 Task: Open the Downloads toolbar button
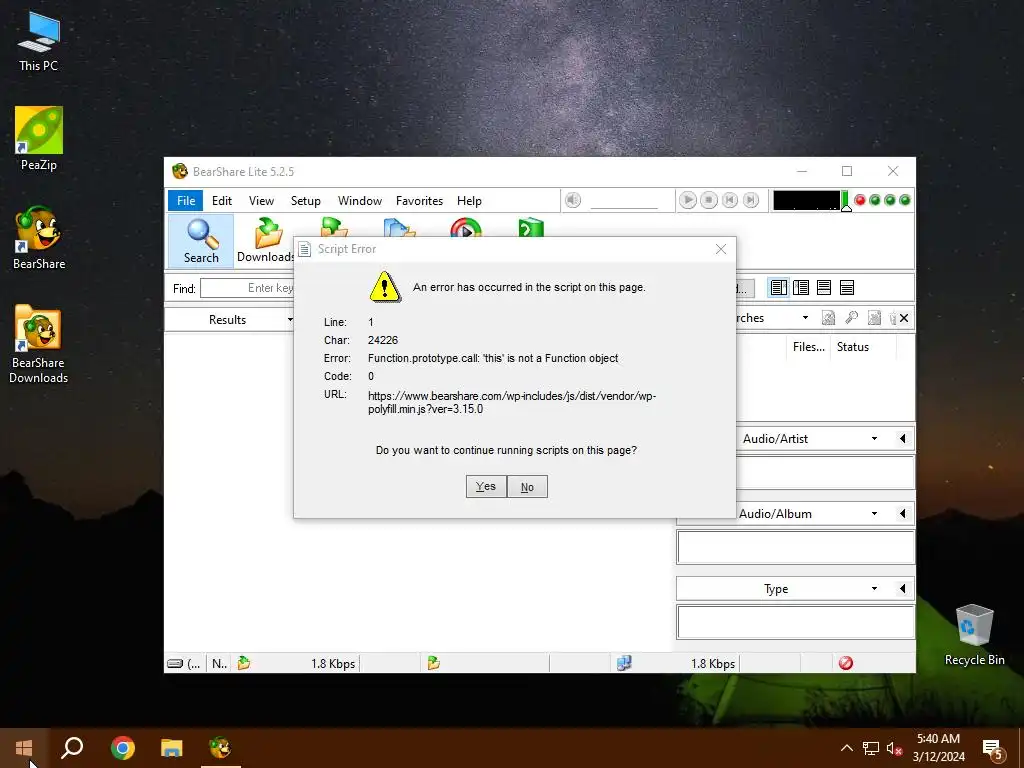click(266, 242)
